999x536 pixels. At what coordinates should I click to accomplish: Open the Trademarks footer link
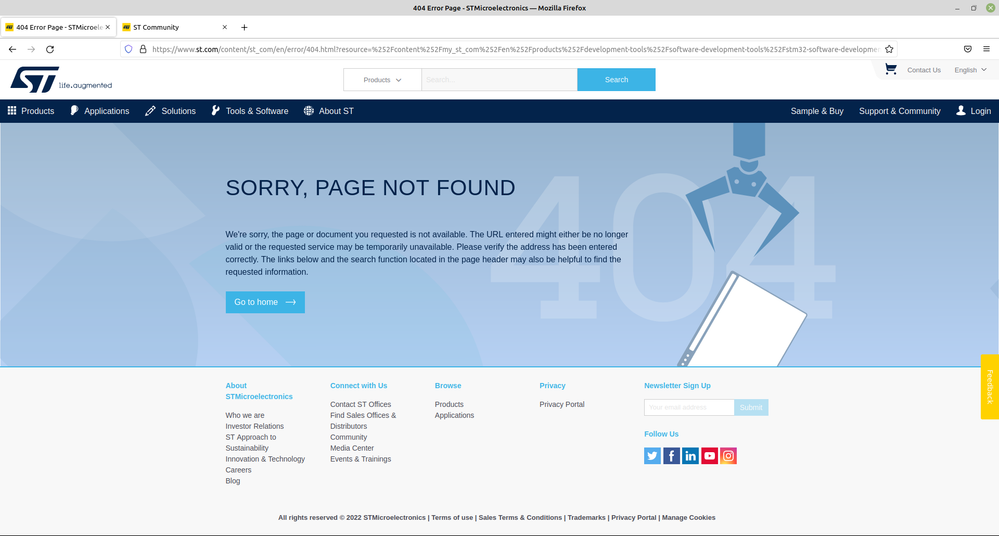[586, 518]
